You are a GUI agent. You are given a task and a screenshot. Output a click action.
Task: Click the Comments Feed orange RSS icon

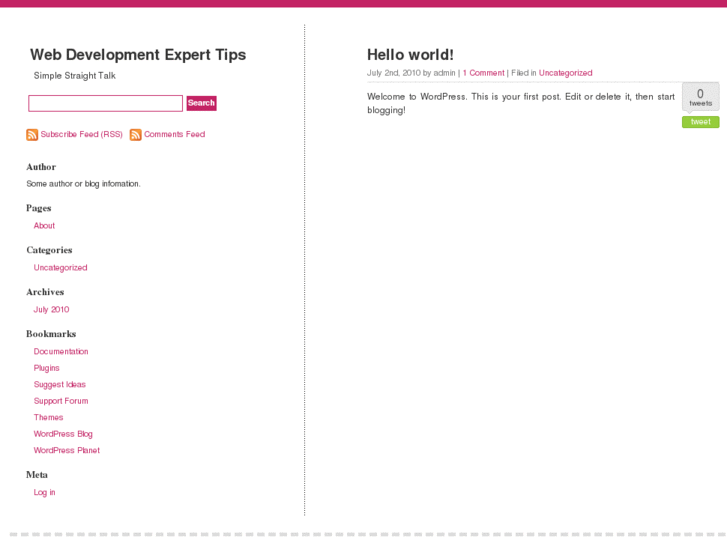(135, 135)
